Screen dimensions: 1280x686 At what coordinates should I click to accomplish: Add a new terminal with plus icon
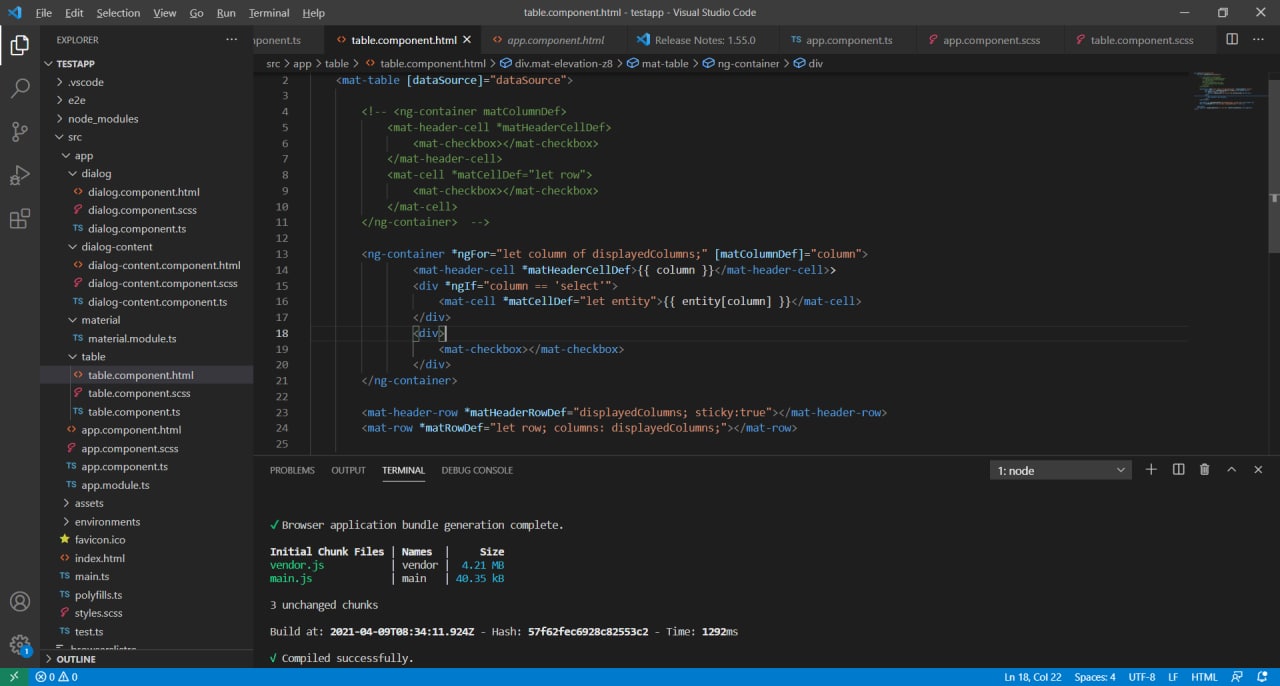tap(1151, 470)
